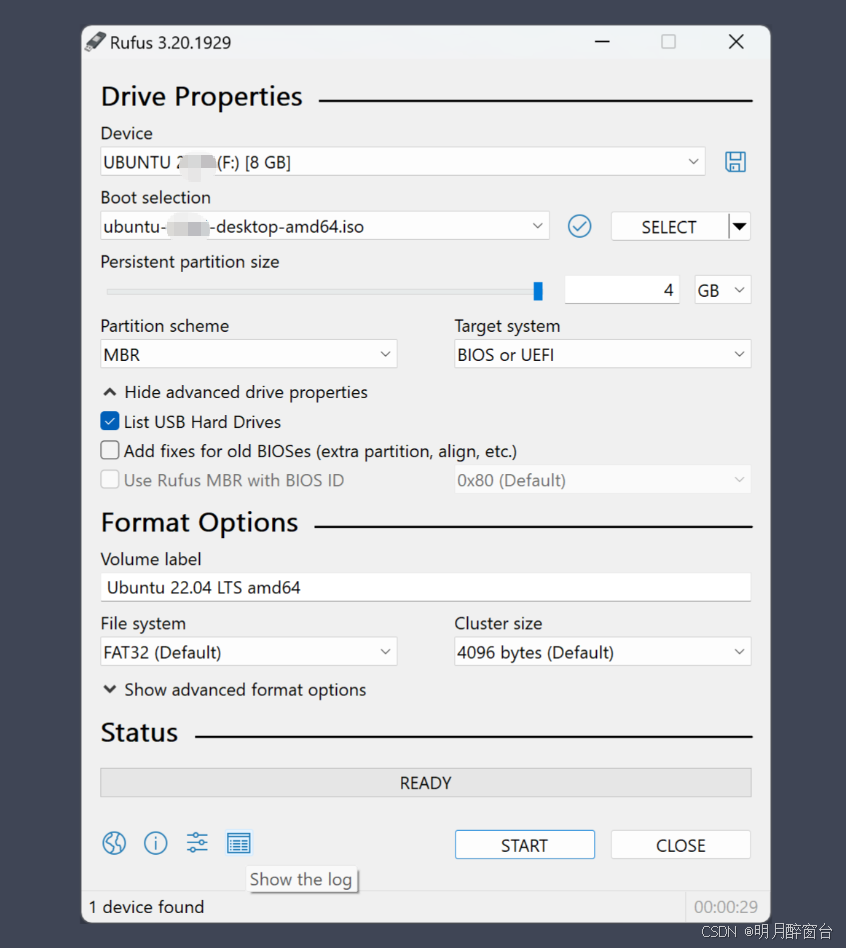Click the '1 device found' status text
Image resolution: width=846 pixels, height=948 pixels.
(x=146, y=907)
